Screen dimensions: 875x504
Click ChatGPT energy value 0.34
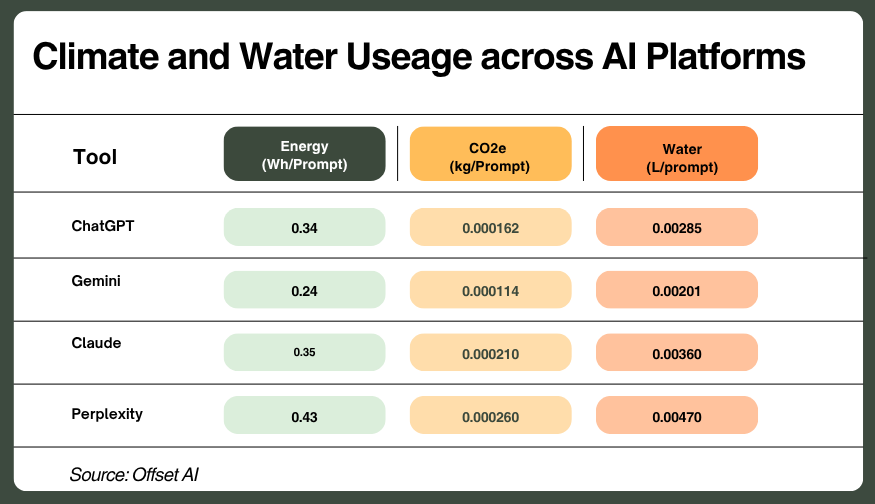[x=304, y=227]
